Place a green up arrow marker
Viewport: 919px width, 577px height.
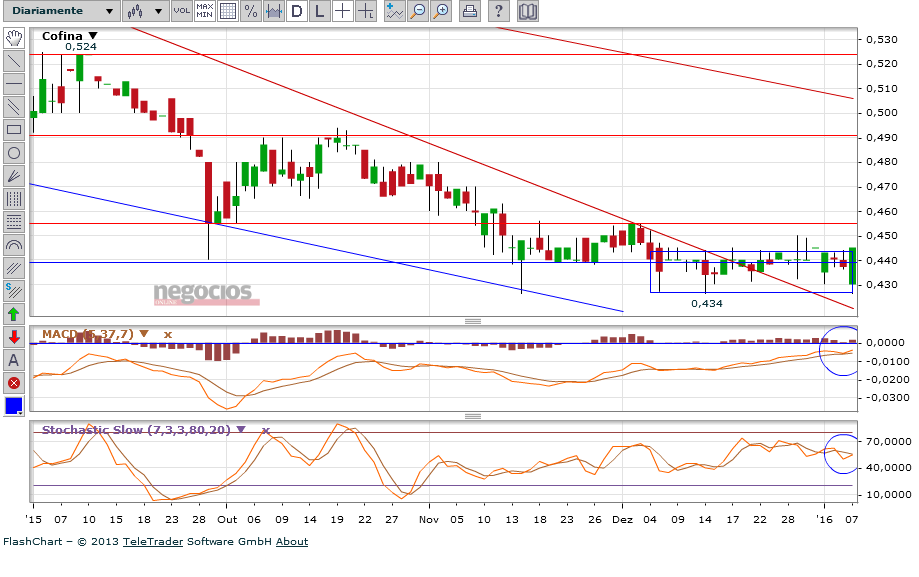(14, 314)
